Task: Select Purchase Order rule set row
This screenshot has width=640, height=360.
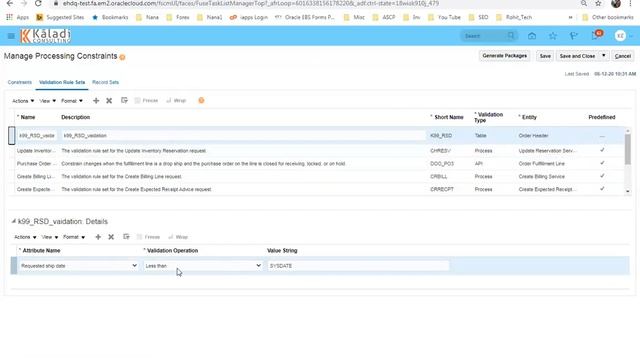Action: point(317,164)
